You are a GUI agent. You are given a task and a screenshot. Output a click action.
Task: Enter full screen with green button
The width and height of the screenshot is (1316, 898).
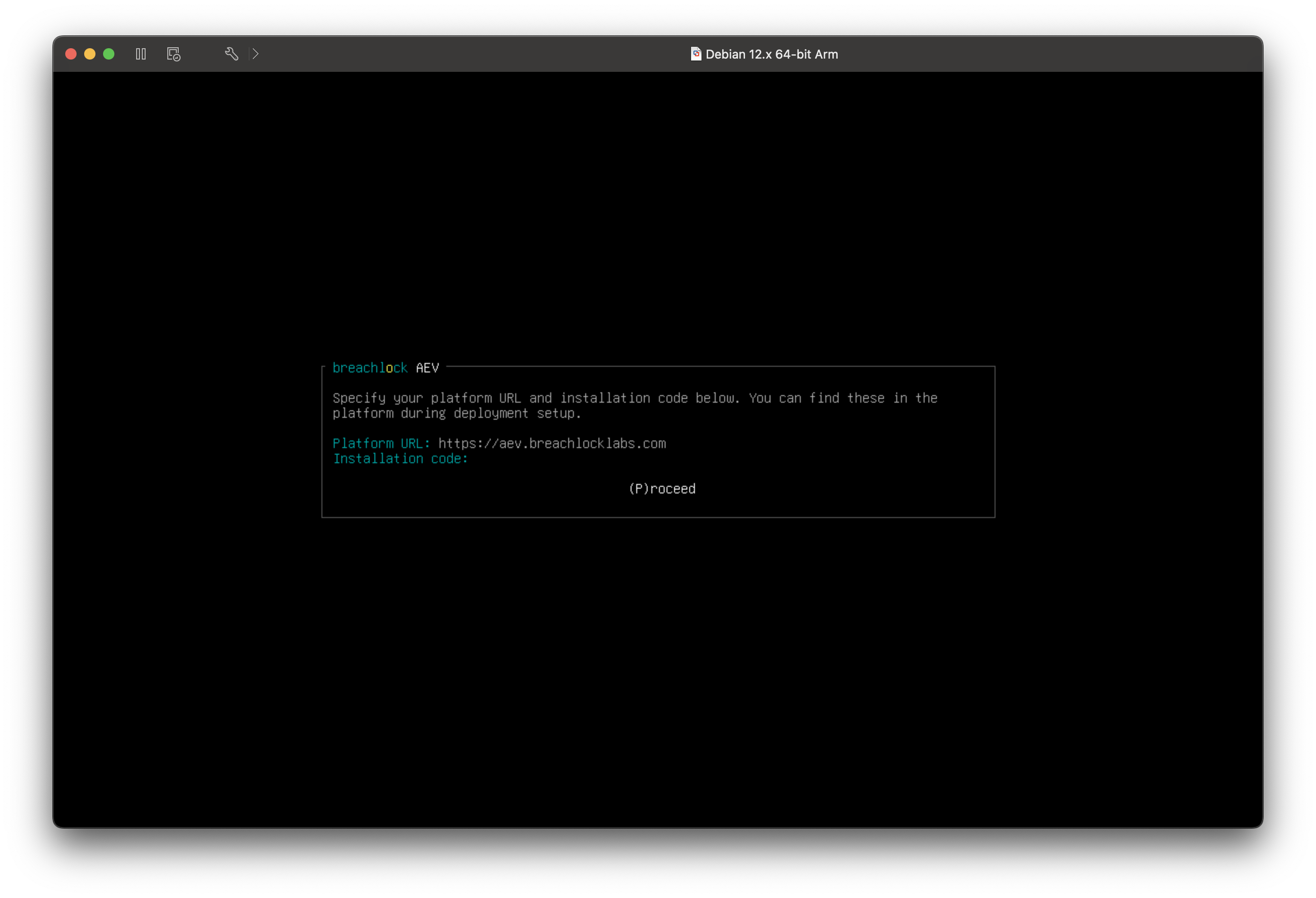click(x=109, y=54)
